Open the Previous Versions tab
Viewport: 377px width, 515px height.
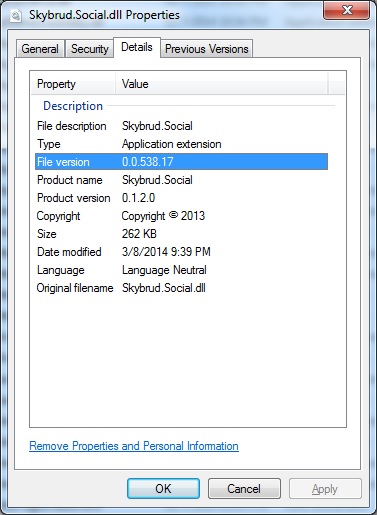click(207, 49)
